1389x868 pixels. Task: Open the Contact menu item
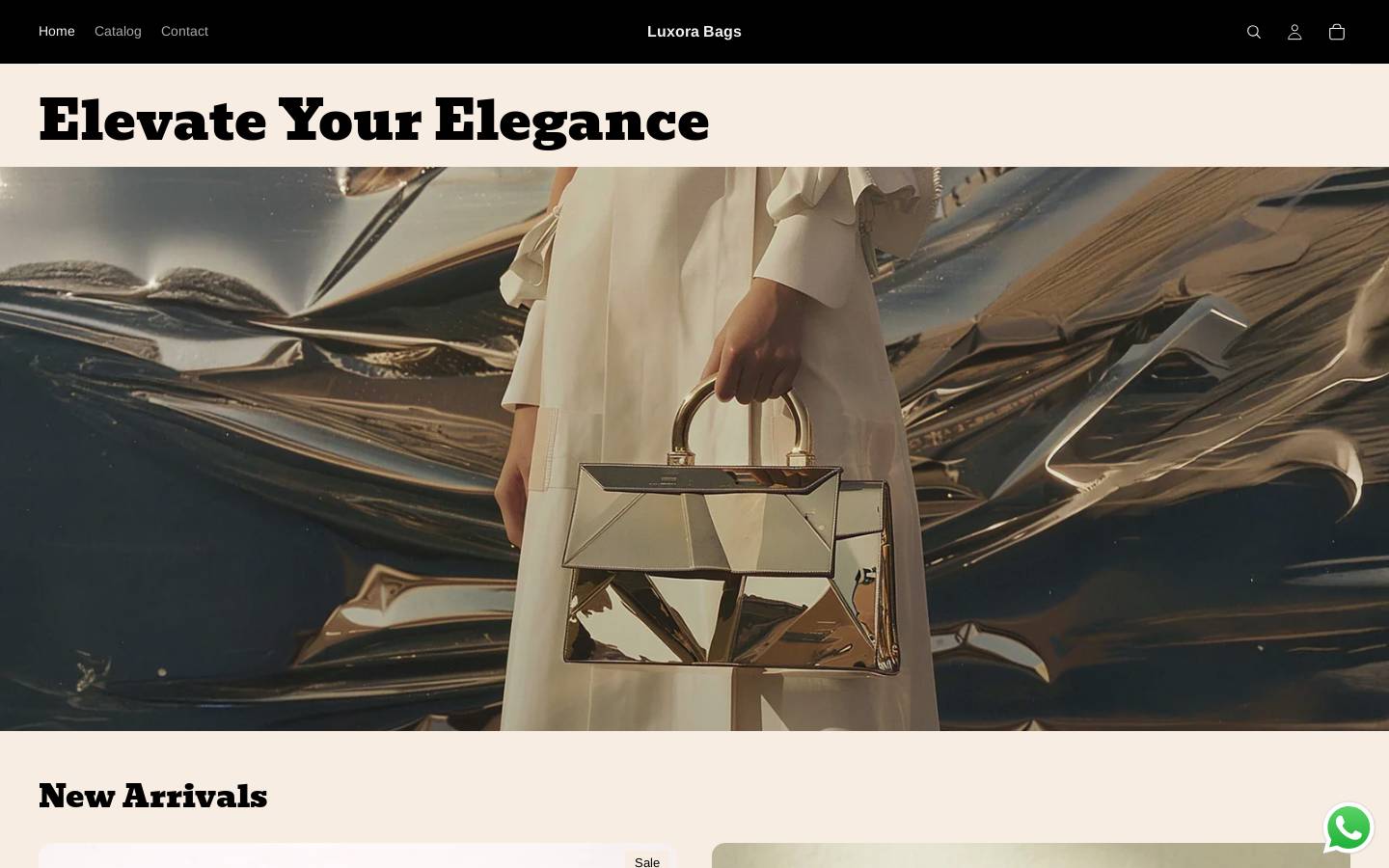point(184,31)
